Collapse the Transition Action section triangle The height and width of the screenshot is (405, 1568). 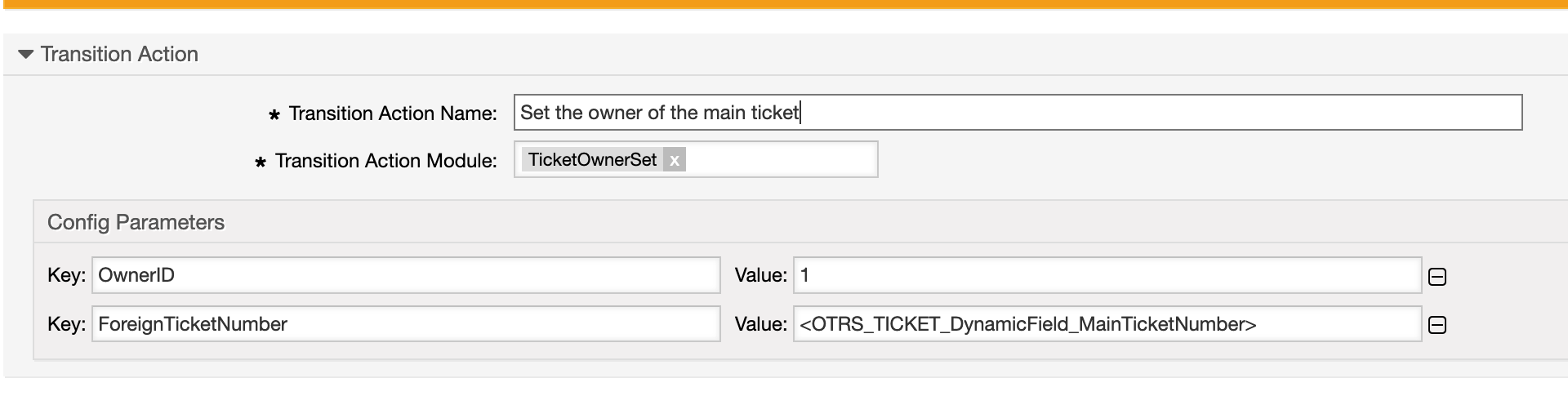[25, 55]
